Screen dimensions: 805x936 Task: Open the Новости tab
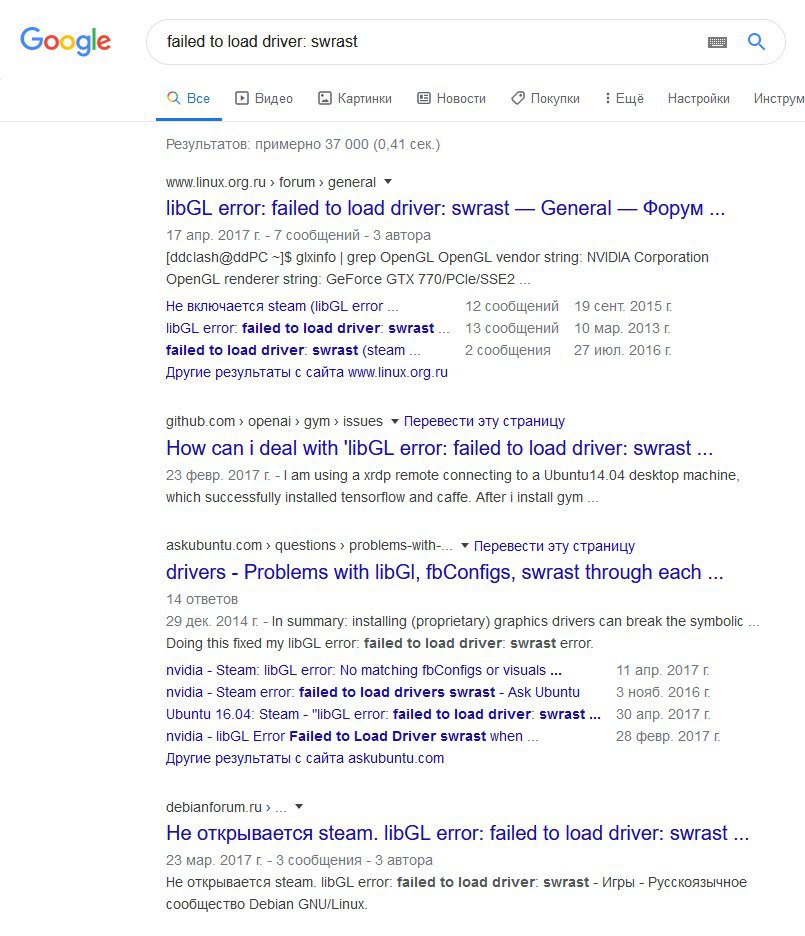pyautogui.click(x=451, y=98)
